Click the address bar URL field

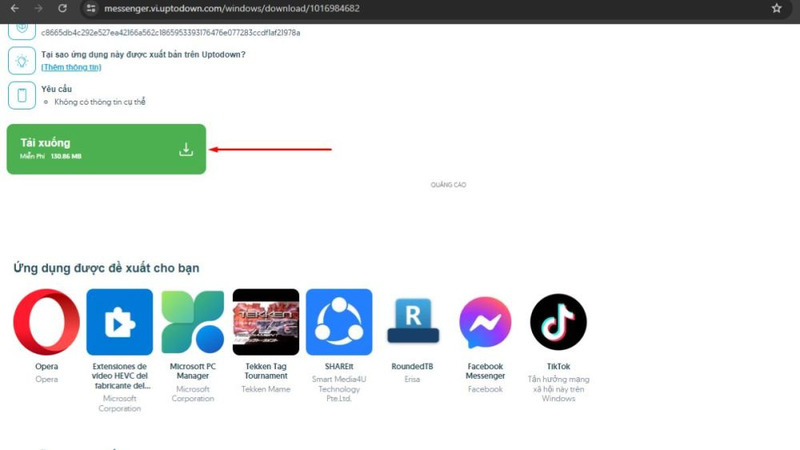(x=400, y=9)
